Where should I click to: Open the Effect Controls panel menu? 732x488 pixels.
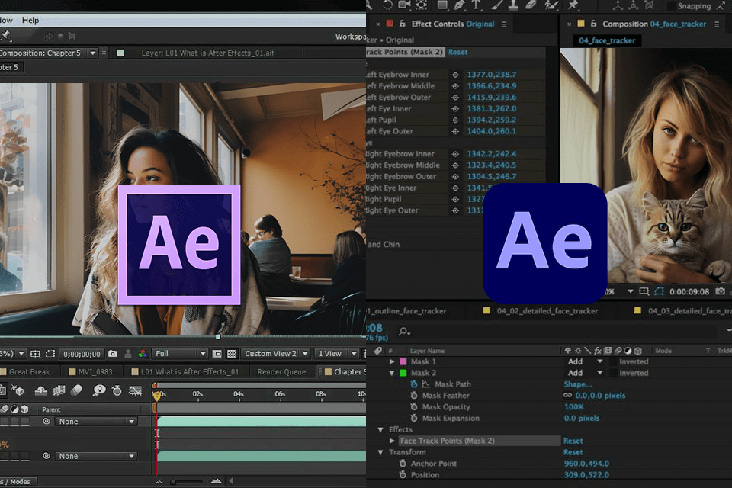point(504,24)
